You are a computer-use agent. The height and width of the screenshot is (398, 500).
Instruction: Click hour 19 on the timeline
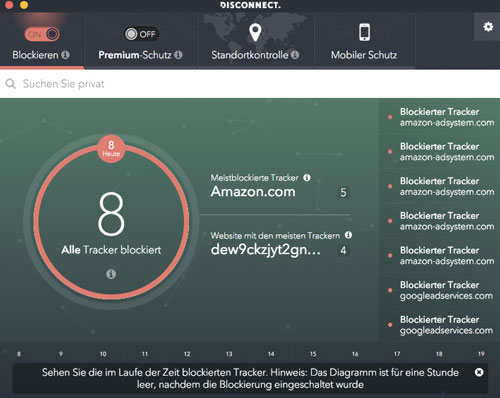point(481,354)
